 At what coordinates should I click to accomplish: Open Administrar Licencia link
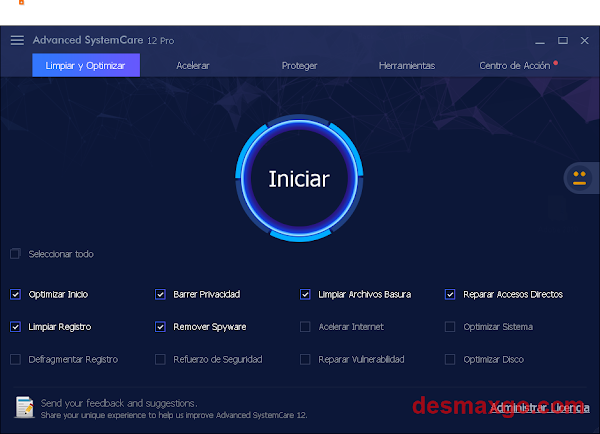click(x=540, y=408)
